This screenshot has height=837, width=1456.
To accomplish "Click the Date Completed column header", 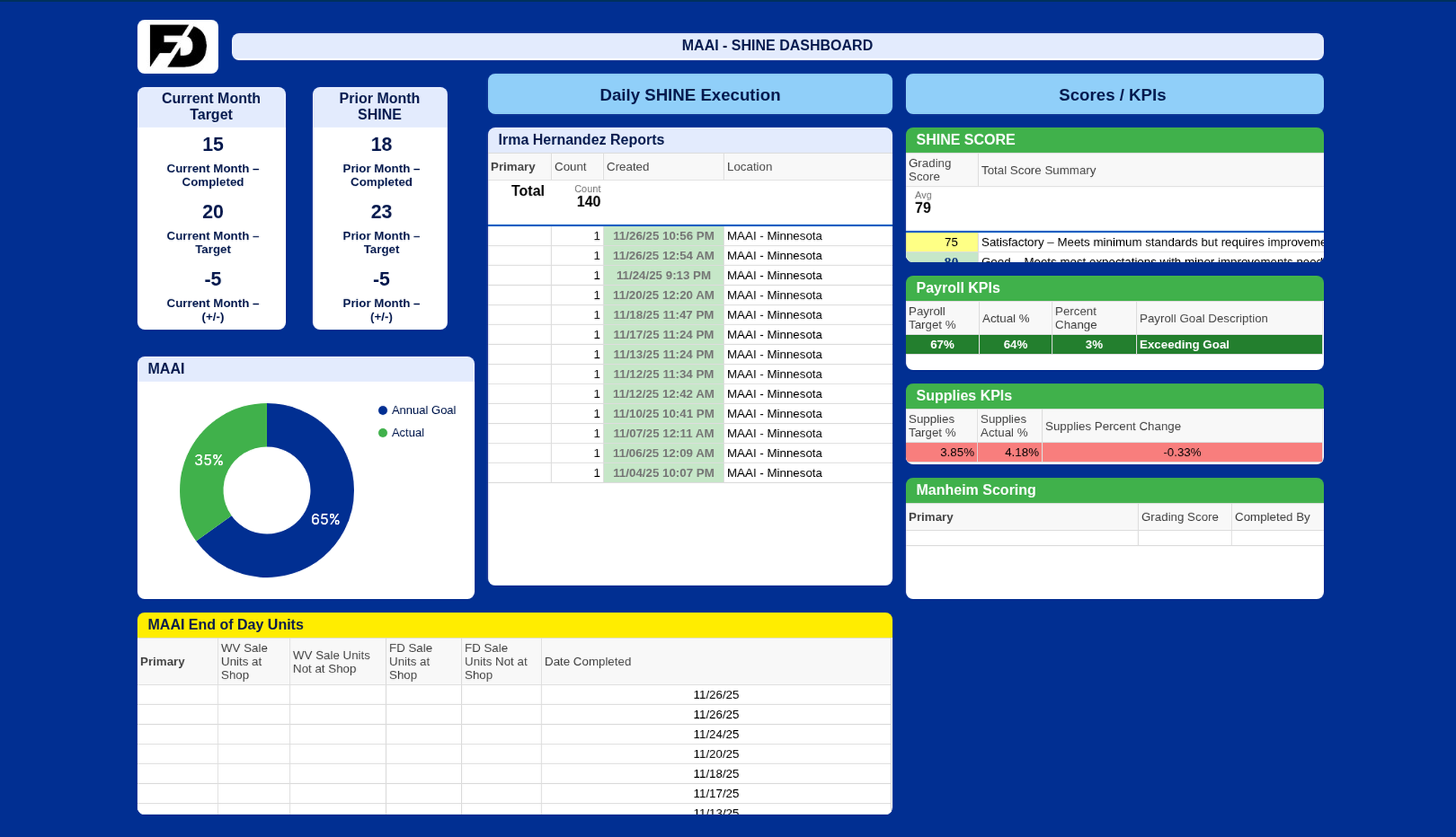I will pos(587,661).
